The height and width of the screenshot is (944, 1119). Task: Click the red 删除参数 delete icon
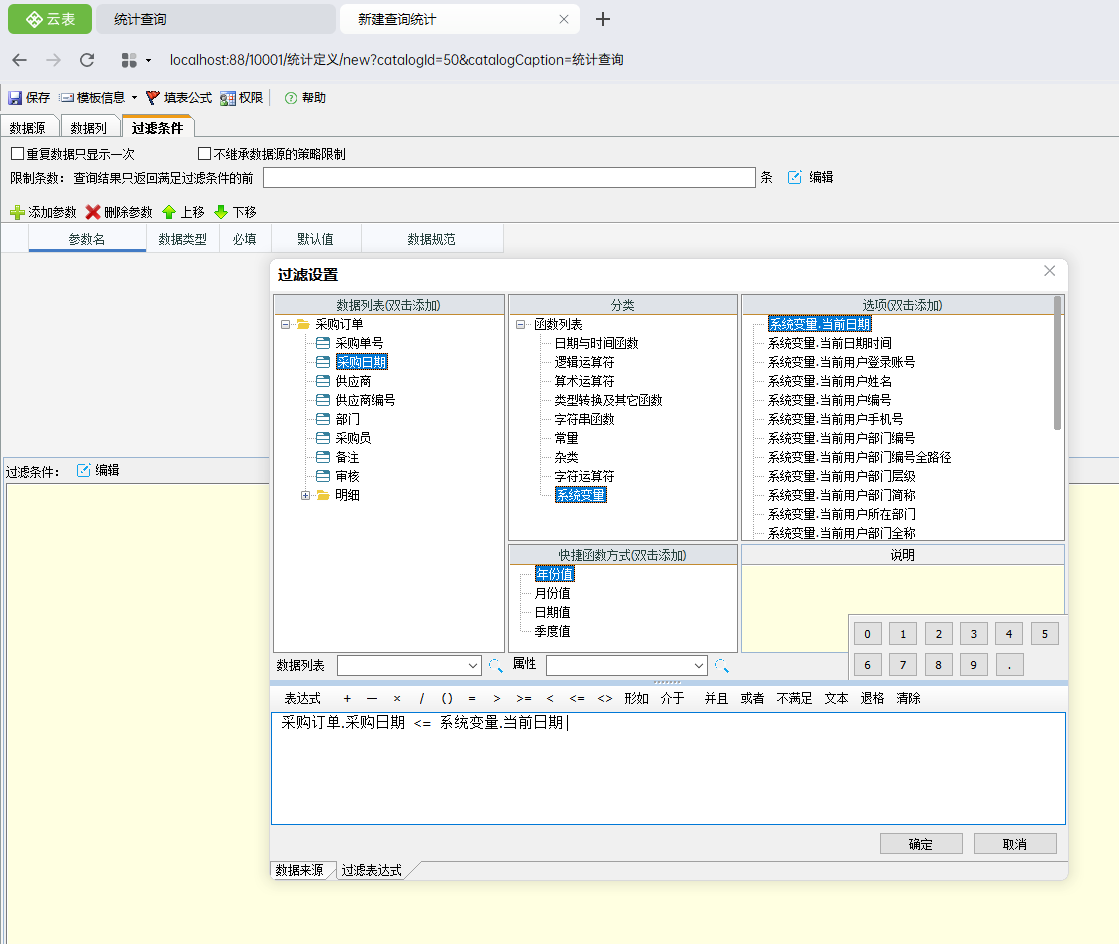point(93,212)
